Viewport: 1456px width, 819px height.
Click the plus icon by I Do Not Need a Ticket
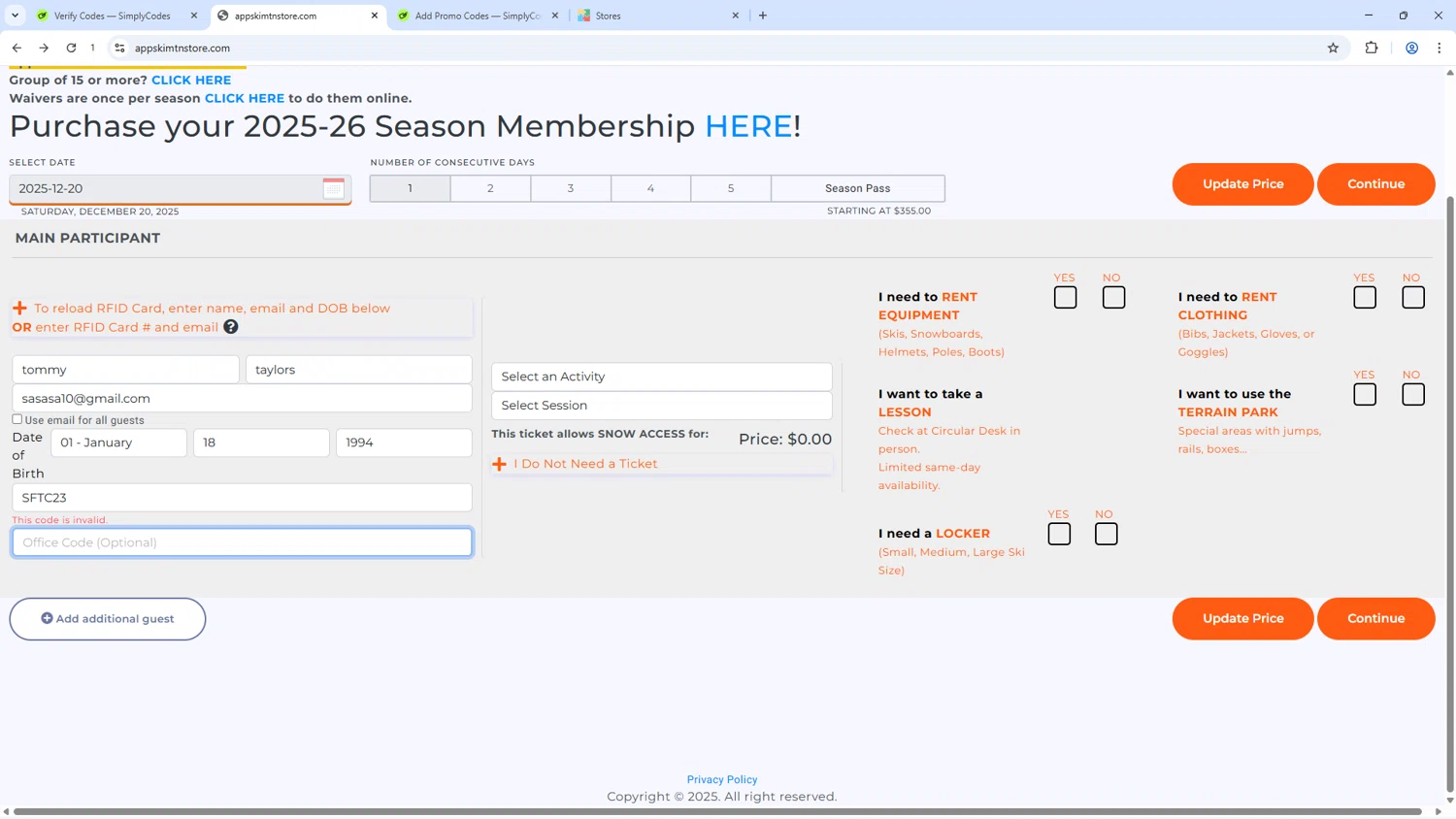tap(499, 464)
